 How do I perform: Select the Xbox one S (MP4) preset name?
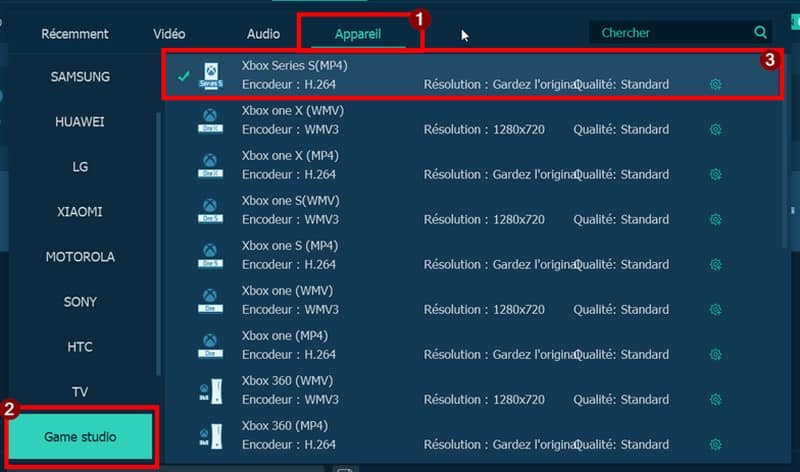pos(290,245)
